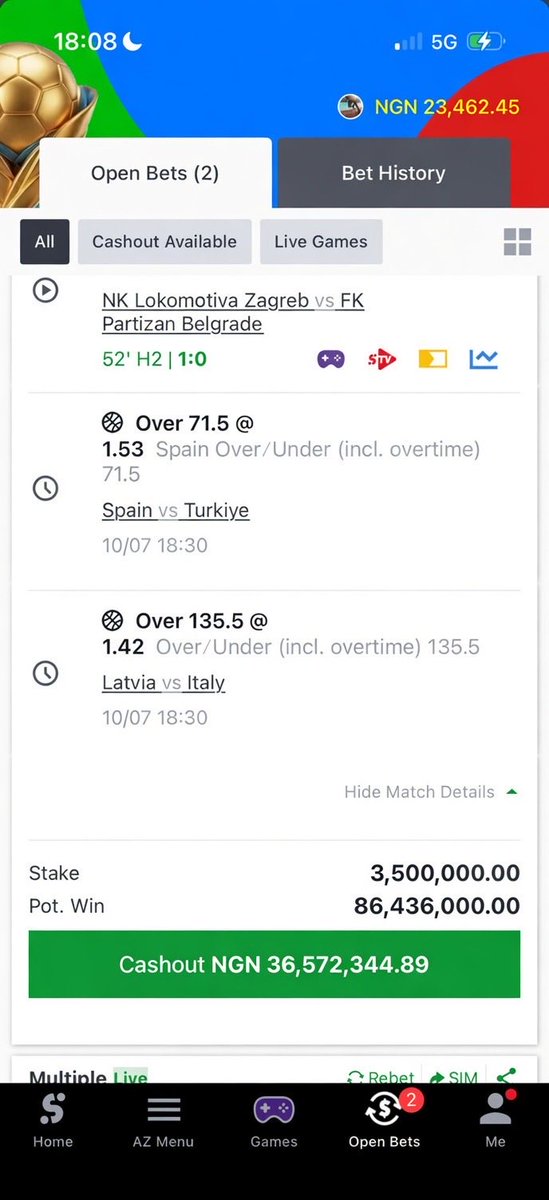The height and width of the screenshot is (1200, 549).
Task: Switch to Bet History tab
Action: pyautogui.click(x=394, y=173)
